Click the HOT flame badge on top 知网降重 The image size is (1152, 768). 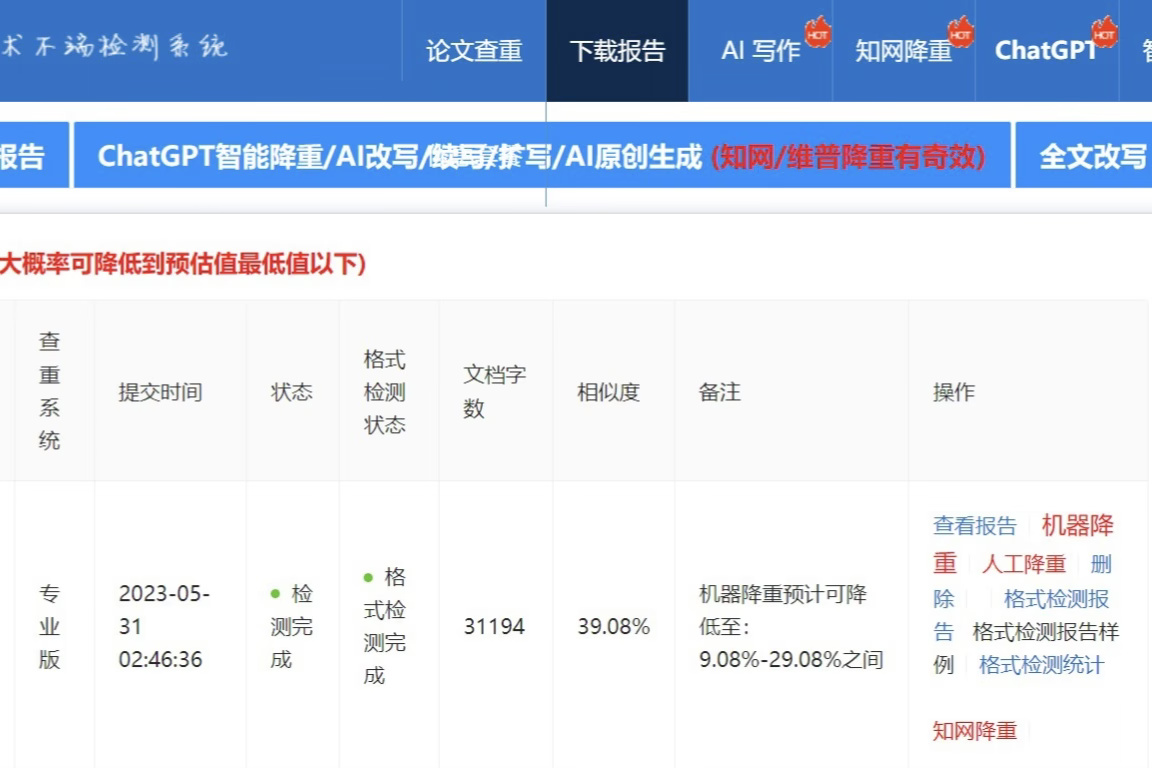[960, 33]
